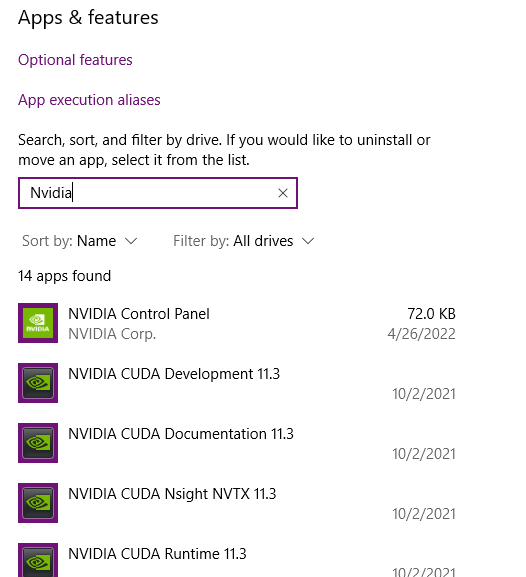Click the NVIDIA CUDA Documentation 11.3 icon
The width and height of the screenshot is (526, 577).
click(38, 443)
